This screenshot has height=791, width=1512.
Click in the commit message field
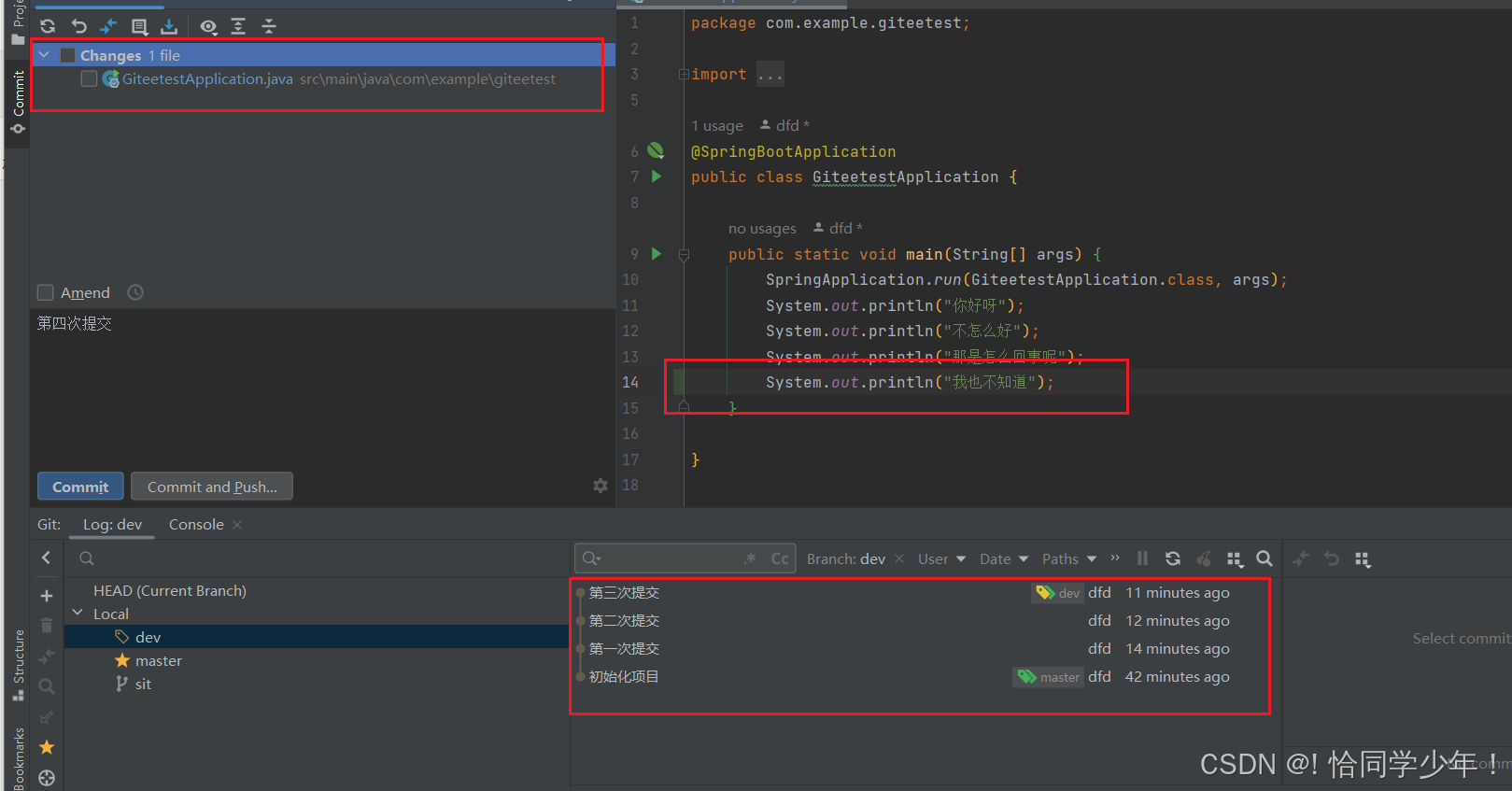pos(322,388)
